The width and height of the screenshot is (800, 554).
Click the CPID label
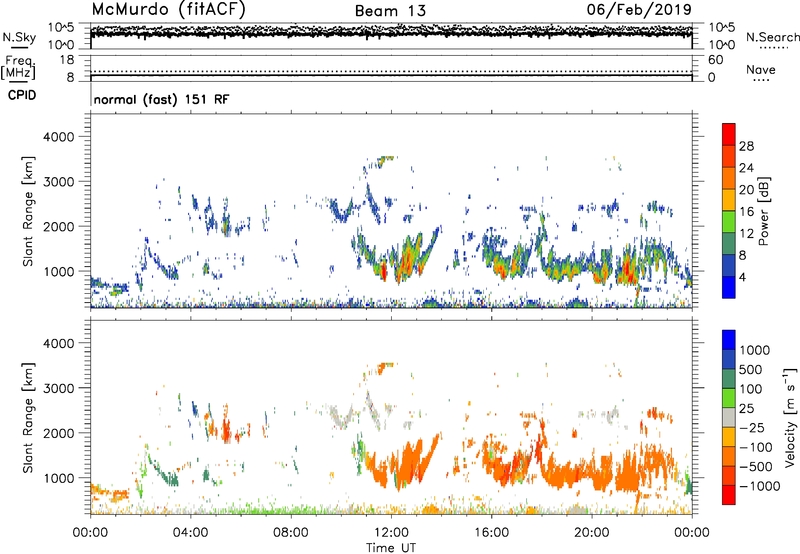pos(22,95)
